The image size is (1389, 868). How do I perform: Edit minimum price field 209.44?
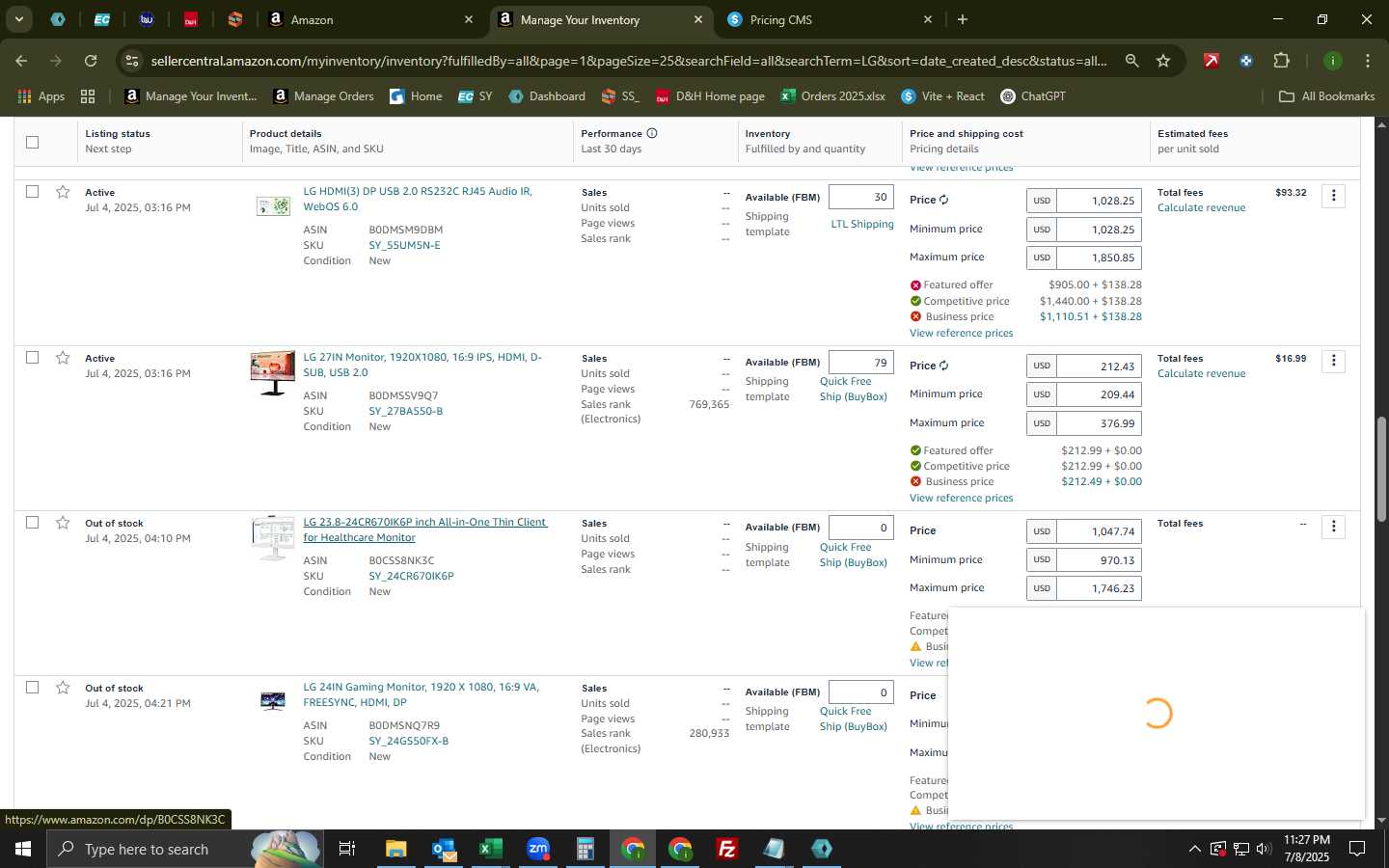(1099, 394)
